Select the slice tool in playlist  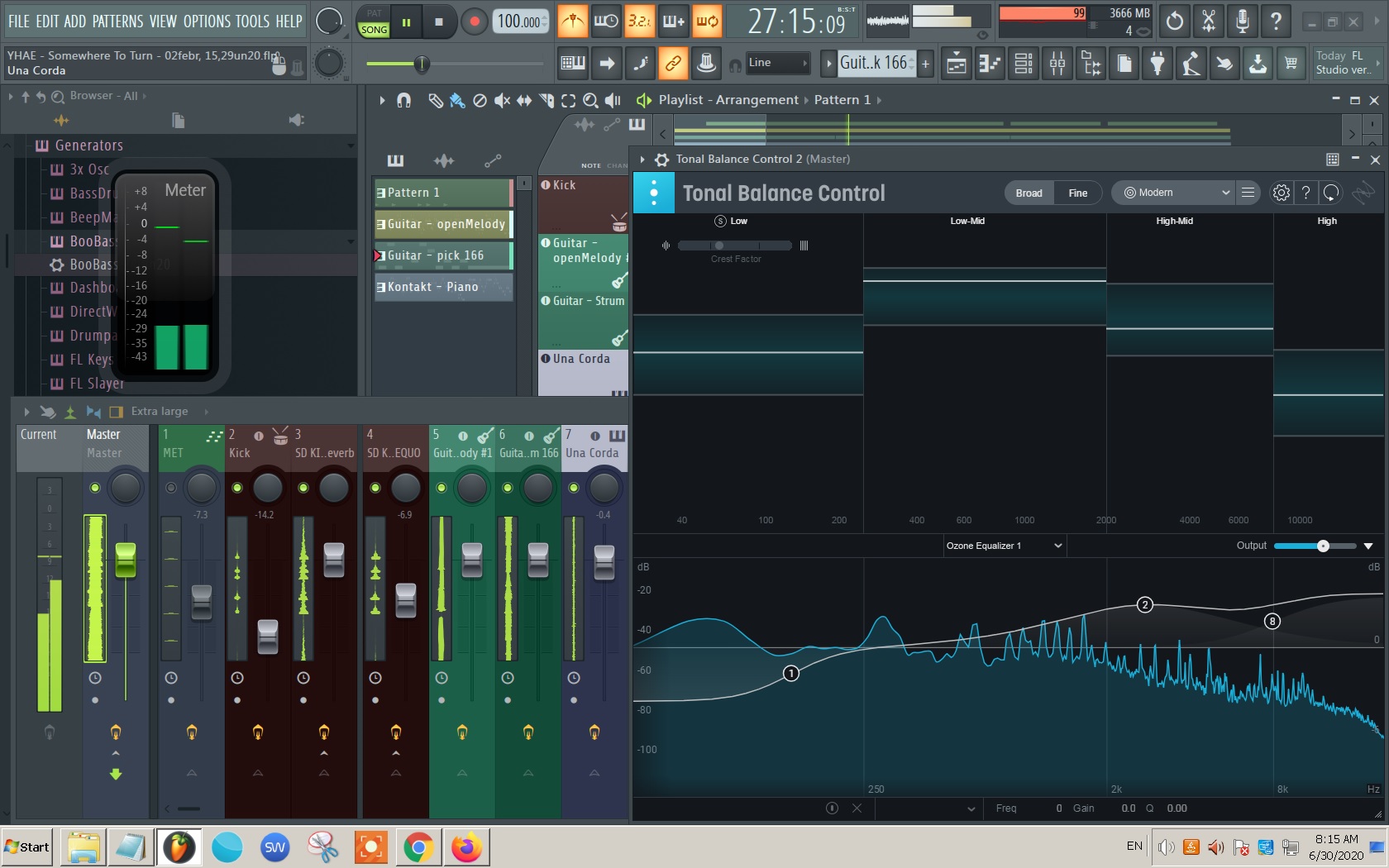click(545, 100)
